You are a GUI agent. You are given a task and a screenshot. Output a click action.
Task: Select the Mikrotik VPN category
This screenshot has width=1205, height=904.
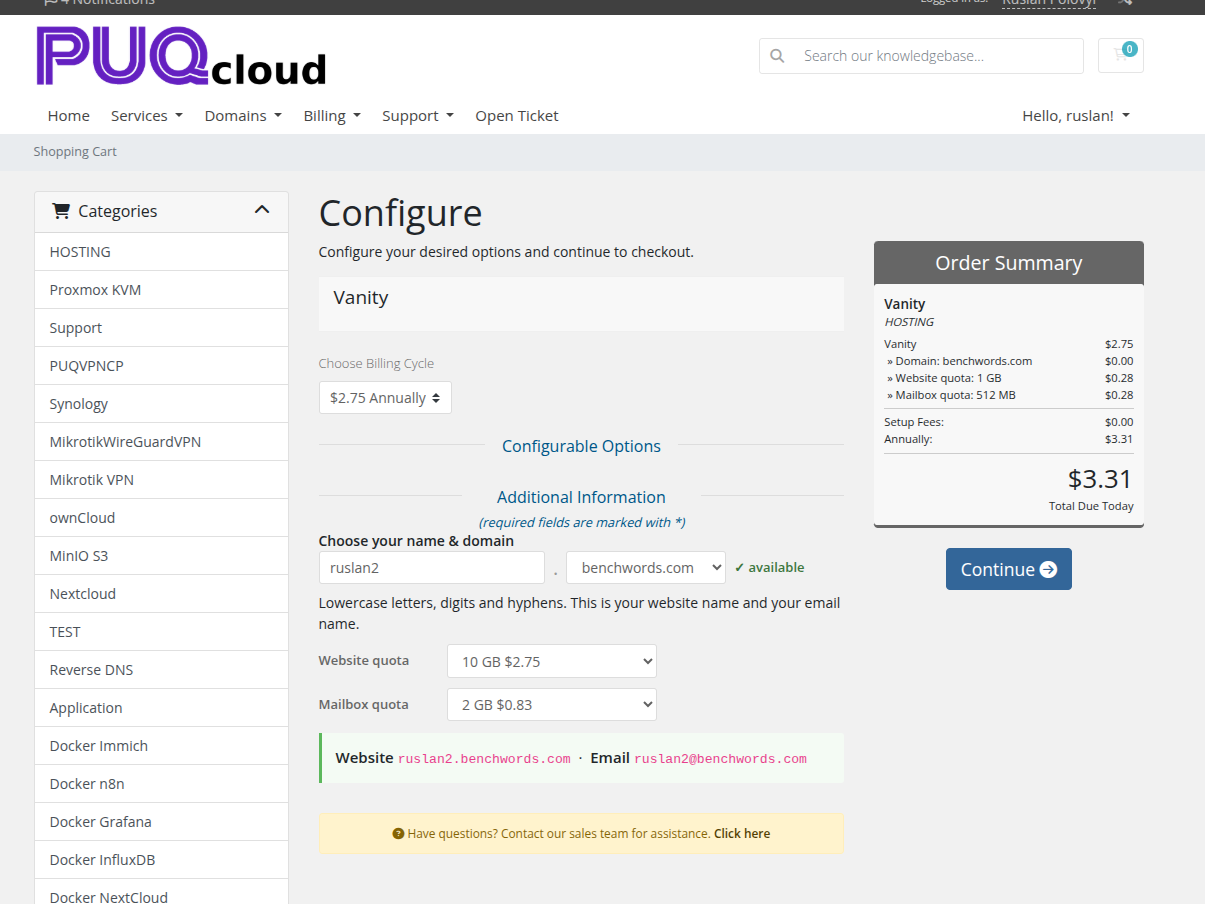pyautogui.click(x=161, y=480)
